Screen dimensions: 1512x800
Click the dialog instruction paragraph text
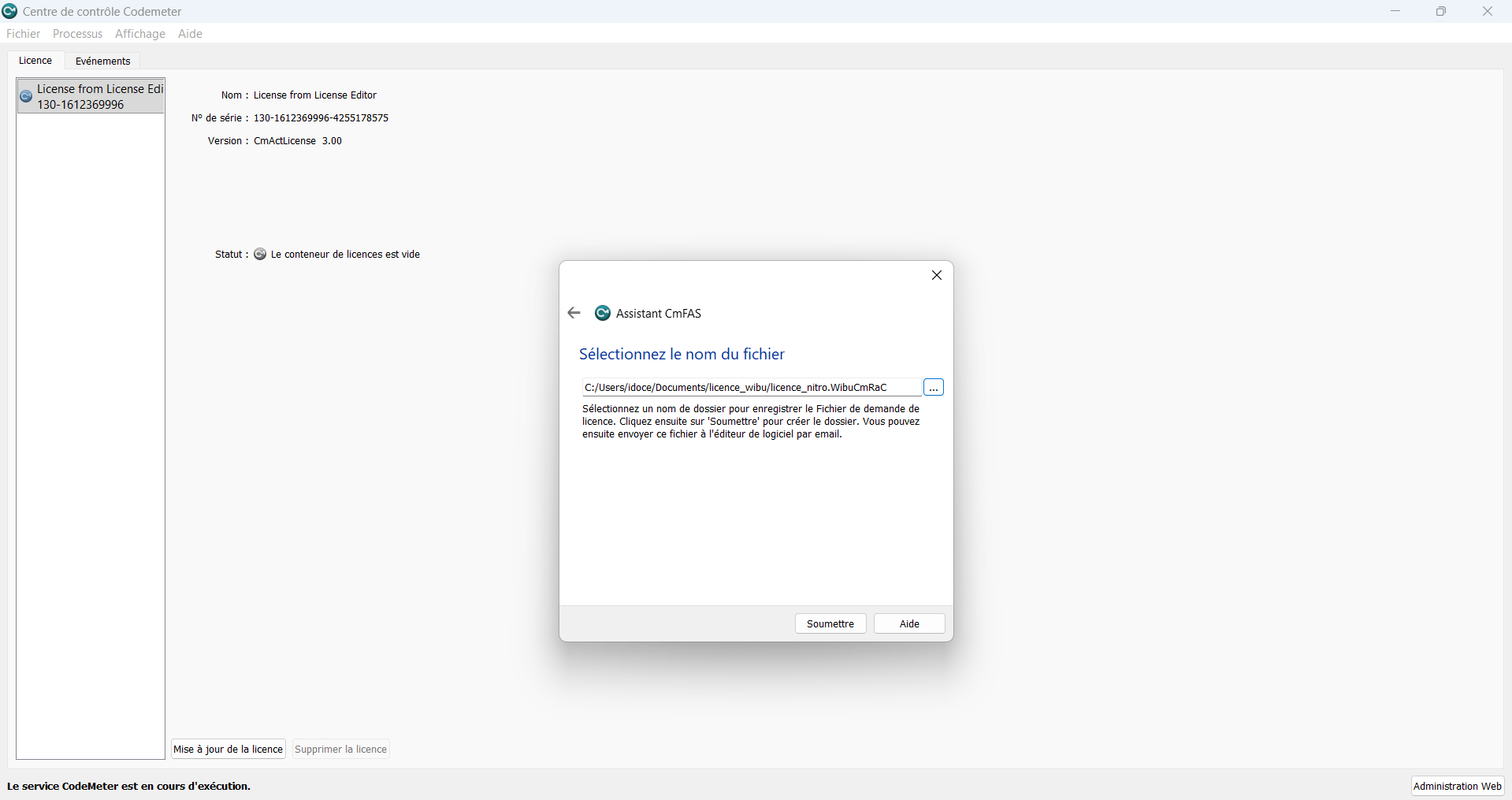(751, 421)
